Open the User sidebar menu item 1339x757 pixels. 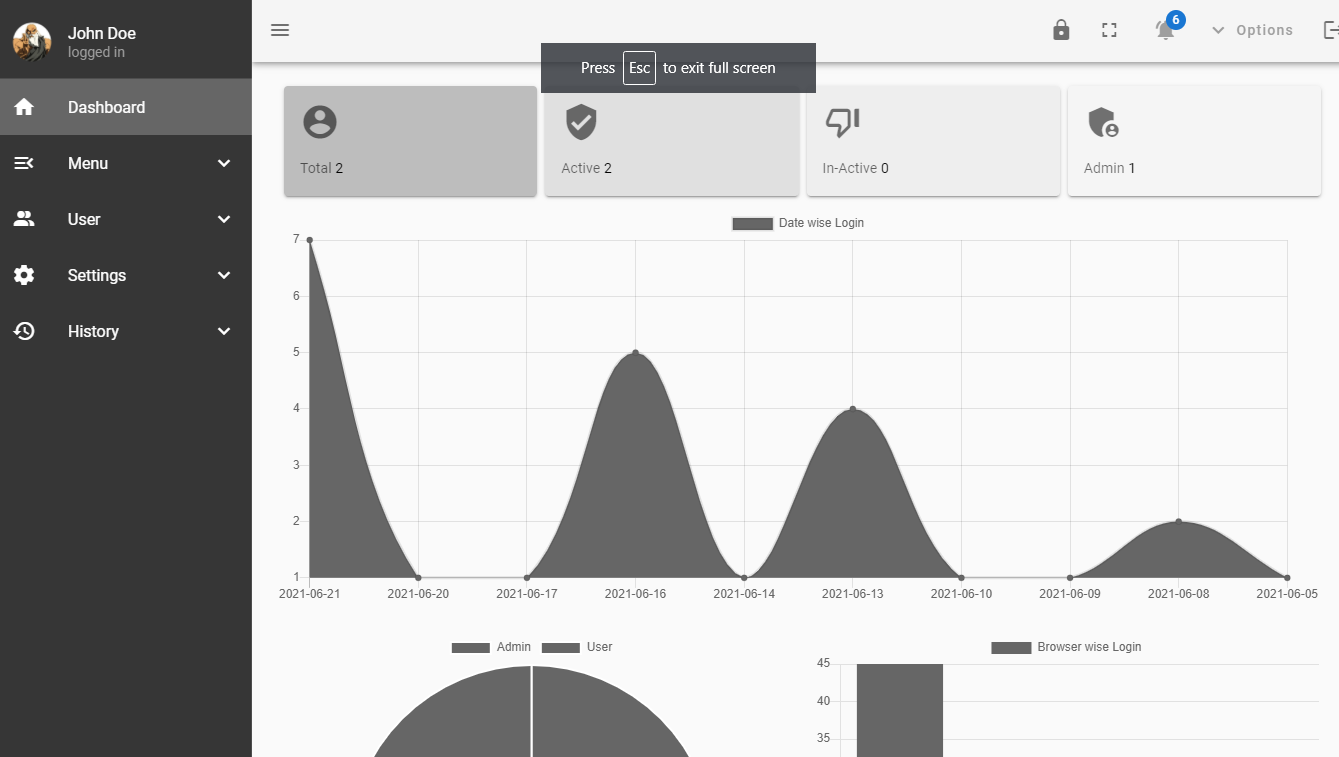(x=126, y=219)
